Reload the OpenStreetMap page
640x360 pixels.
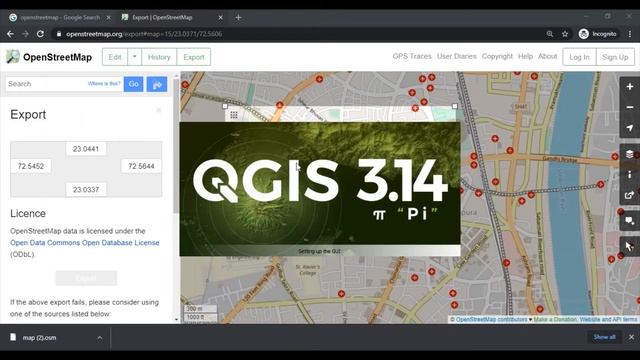click(40, 34)
